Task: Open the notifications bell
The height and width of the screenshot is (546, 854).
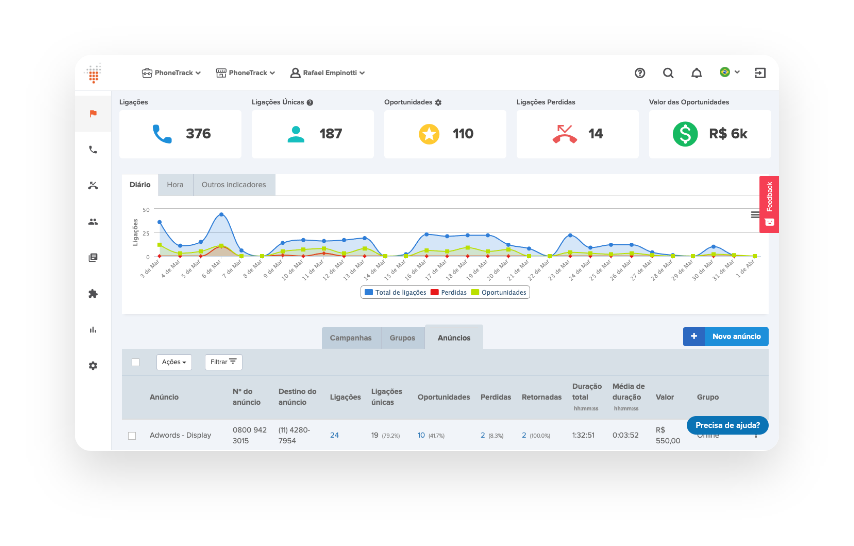Action: coord(697,73)
